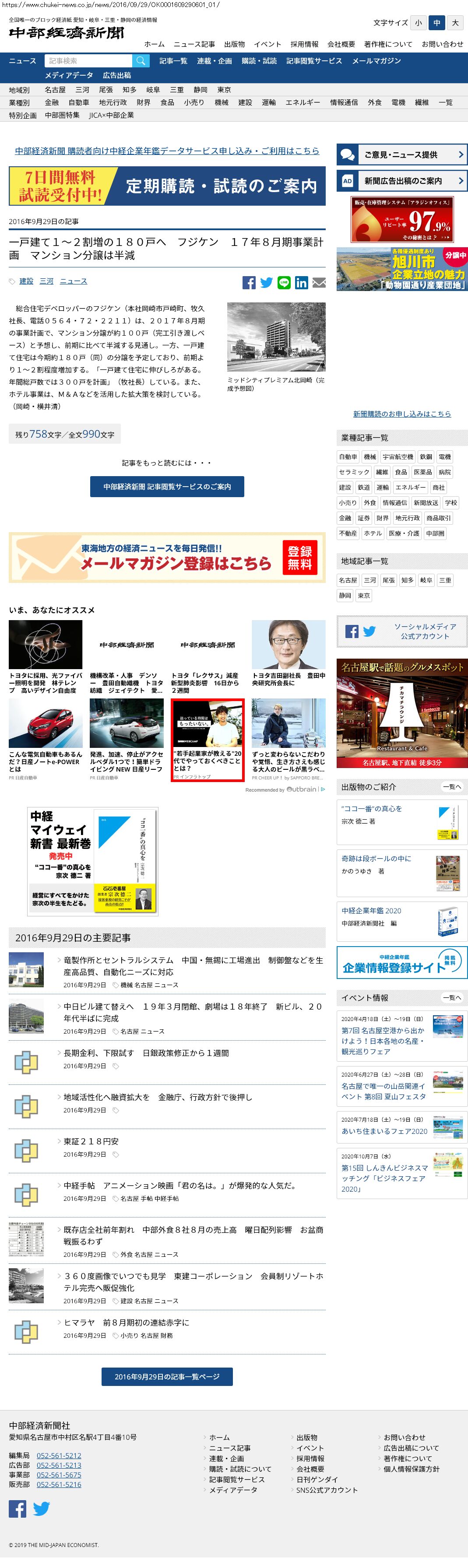
Task: Click 建設 tag under article title
Action: [26, 281]
